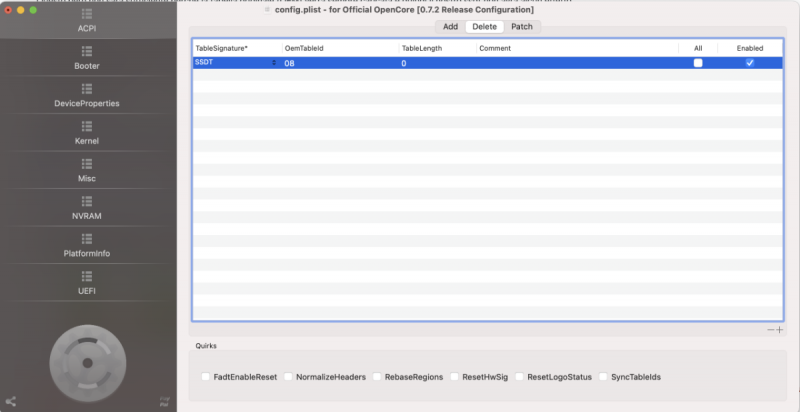Click the circular dial graphic in the sidebar

click(87, 363)
